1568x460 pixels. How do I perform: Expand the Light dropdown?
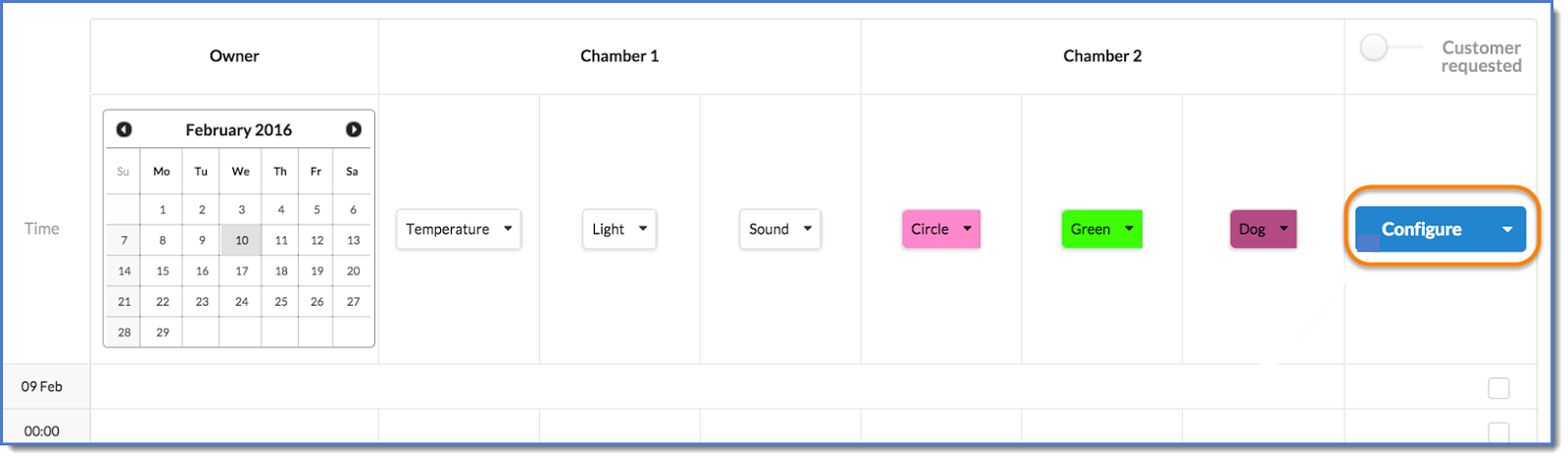[x=619, y=230]
